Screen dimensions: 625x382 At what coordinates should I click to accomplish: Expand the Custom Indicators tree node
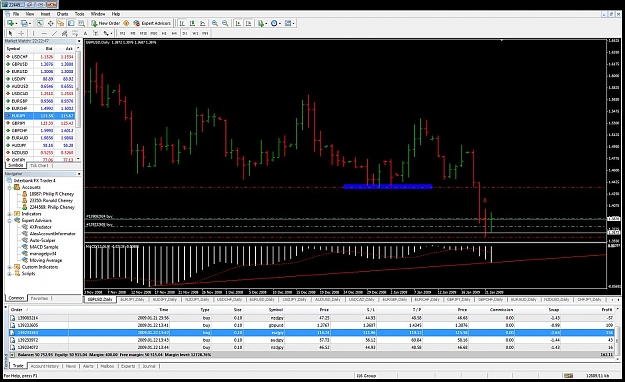(10, 267)
